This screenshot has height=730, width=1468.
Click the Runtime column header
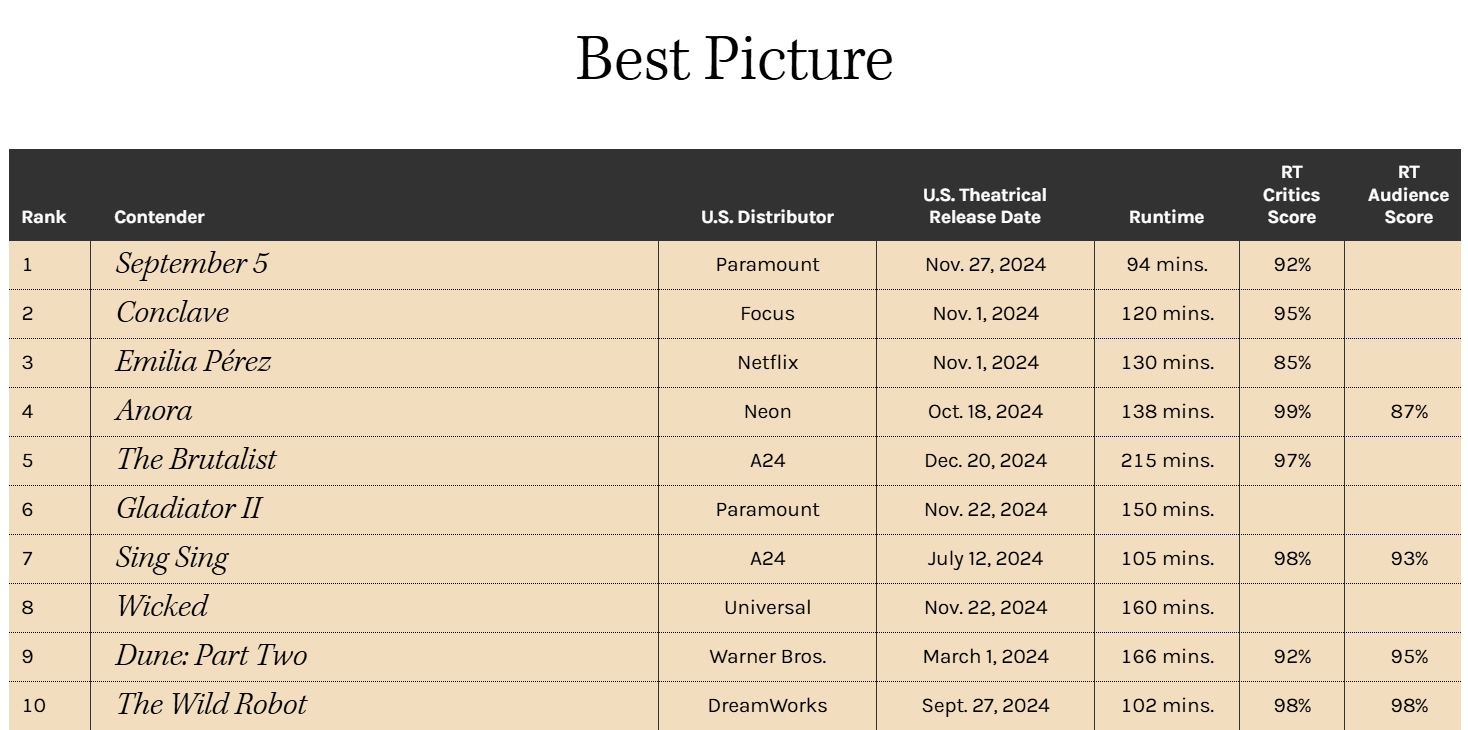pyautogui.click(x=1166, y=217)
